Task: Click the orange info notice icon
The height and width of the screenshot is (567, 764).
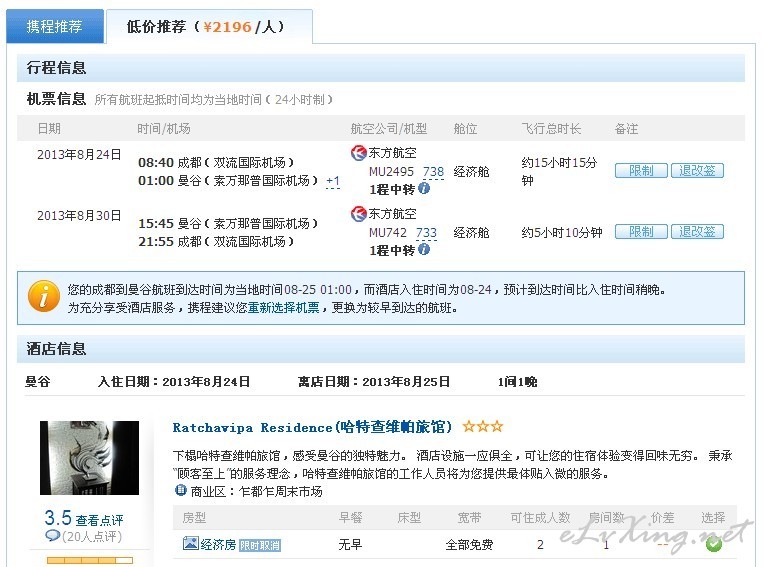Action: [x=44, y=296]
